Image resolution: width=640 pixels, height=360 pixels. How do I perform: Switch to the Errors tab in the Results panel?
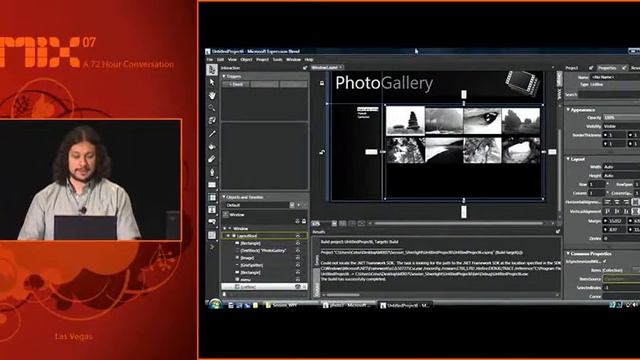click(x=316, y=260)
